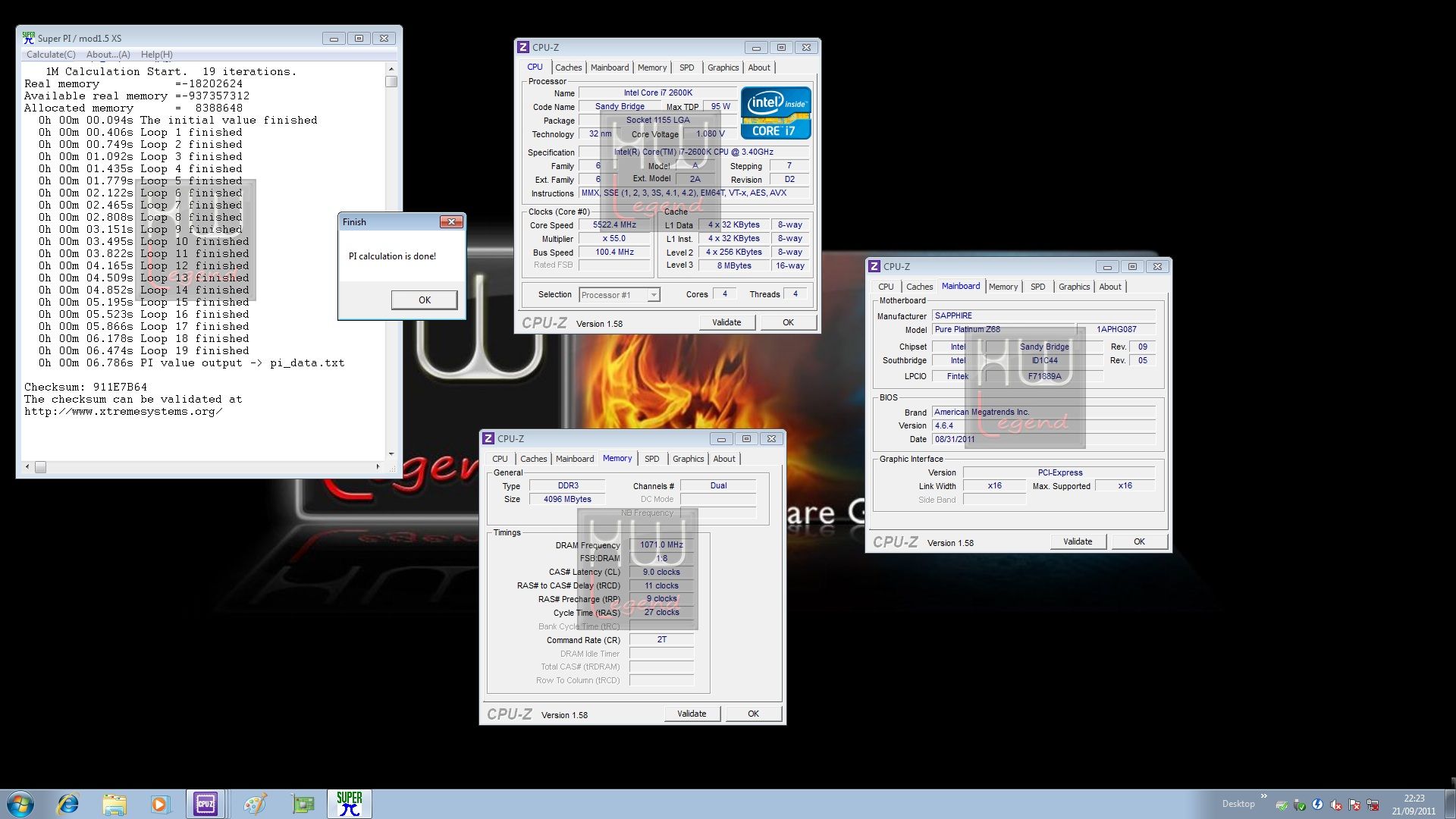This screenshot has width=1456, height=819.
Task: Open About tab in the Memory window
Action: point(724,459)
